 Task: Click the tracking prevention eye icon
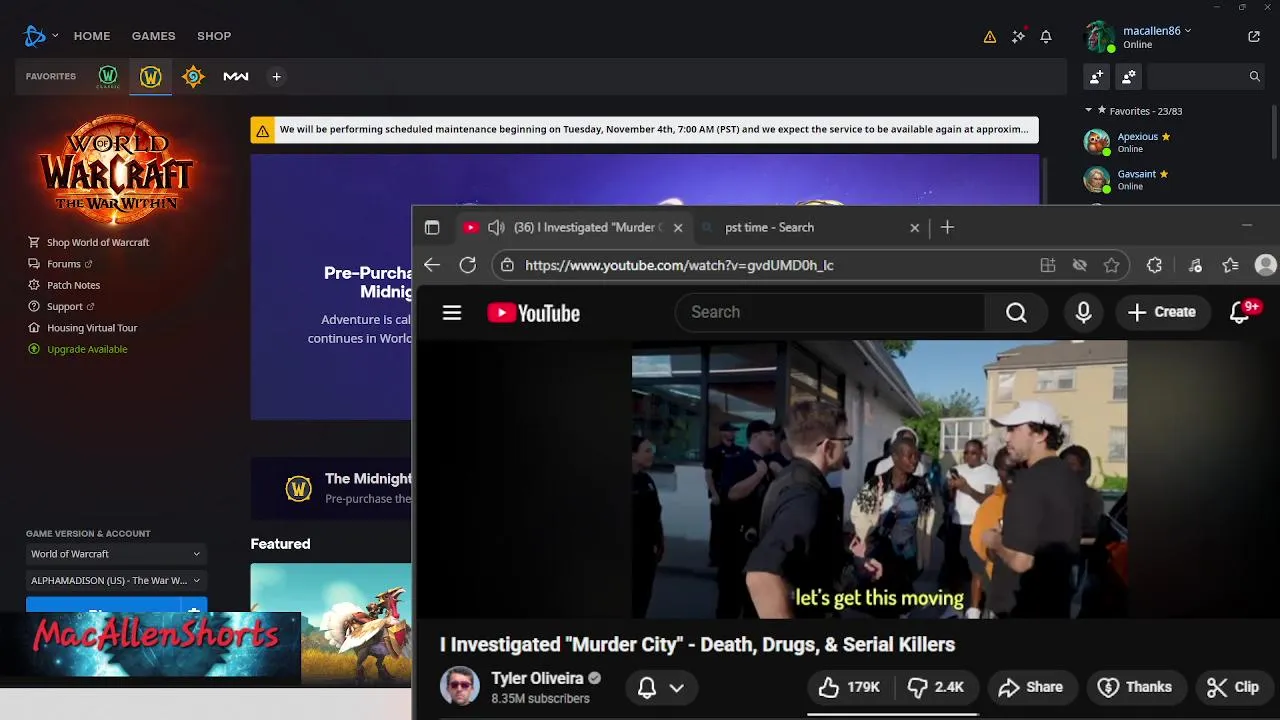click(x=1080, y=265)
